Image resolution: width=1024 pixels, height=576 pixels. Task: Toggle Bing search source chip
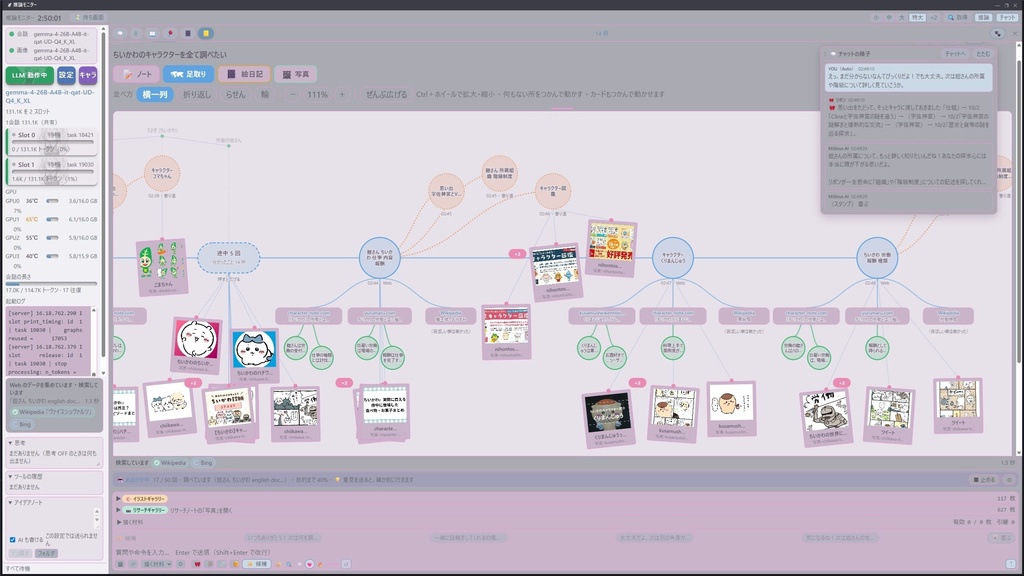tap(203, 463)
